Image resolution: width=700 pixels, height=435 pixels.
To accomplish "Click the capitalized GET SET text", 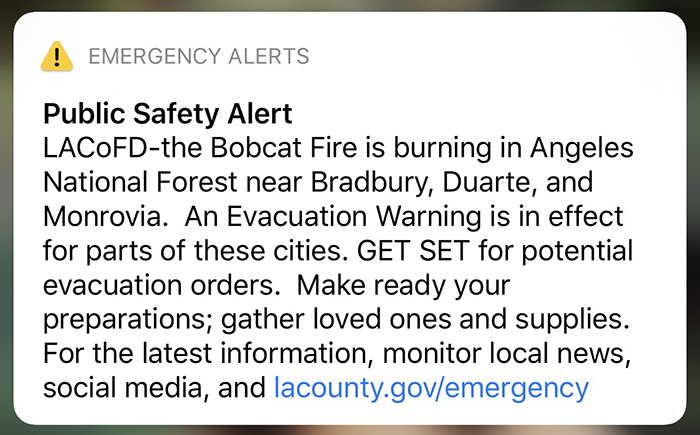I will (x=413, y=251).
